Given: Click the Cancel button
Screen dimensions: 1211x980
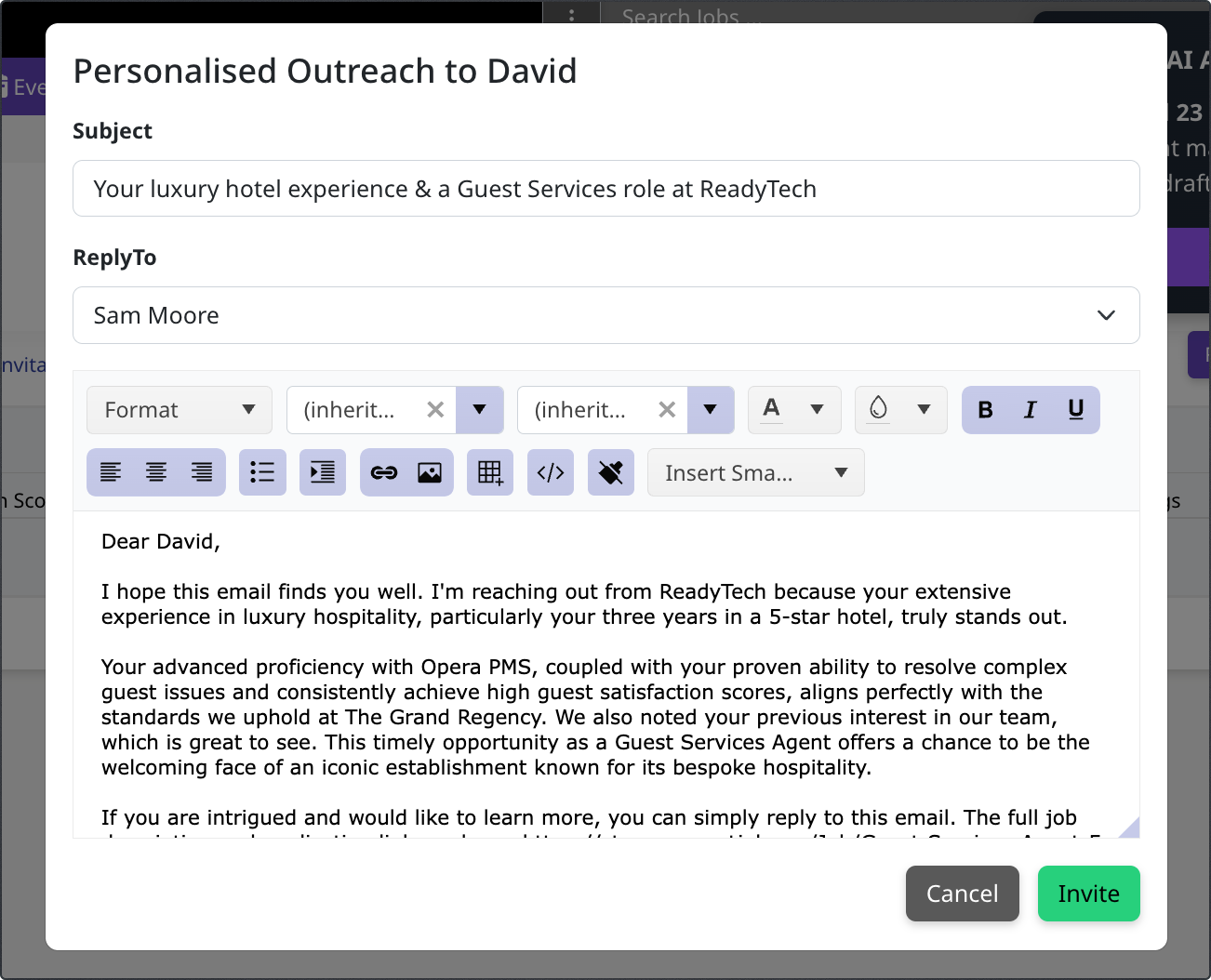Looking at the screenshot, I should tap(963, 894).
